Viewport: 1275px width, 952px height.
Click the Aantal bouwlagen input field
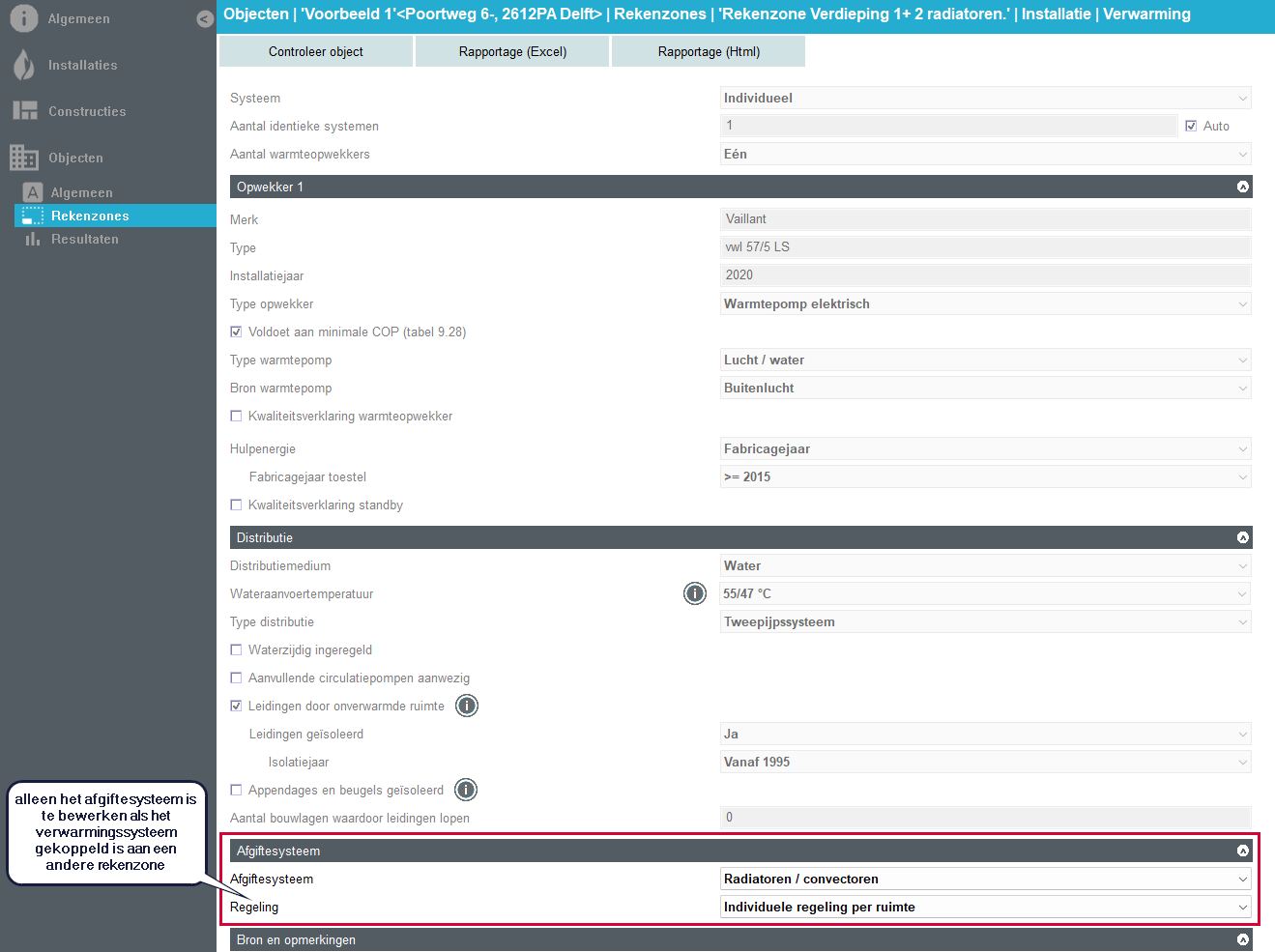tap(985, 818)
